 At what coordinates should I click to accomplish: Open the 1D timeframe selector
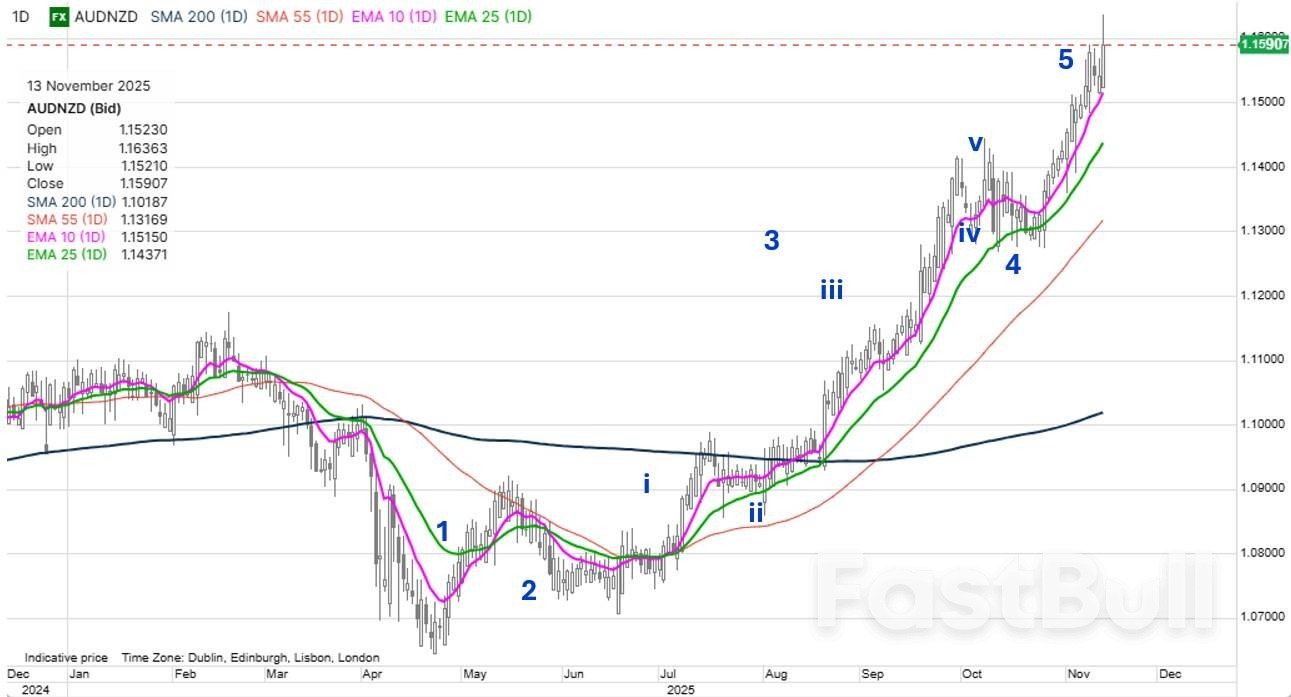[20, 17]
